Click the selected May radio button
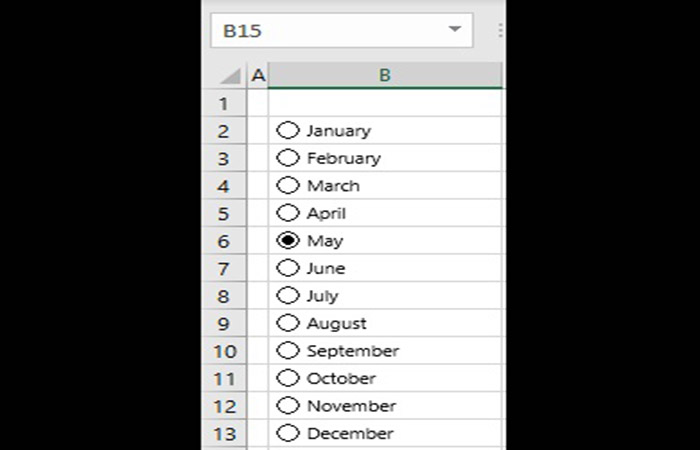This screenshot has height=450, width=700. pyautogui.click(x=288, y=240)
